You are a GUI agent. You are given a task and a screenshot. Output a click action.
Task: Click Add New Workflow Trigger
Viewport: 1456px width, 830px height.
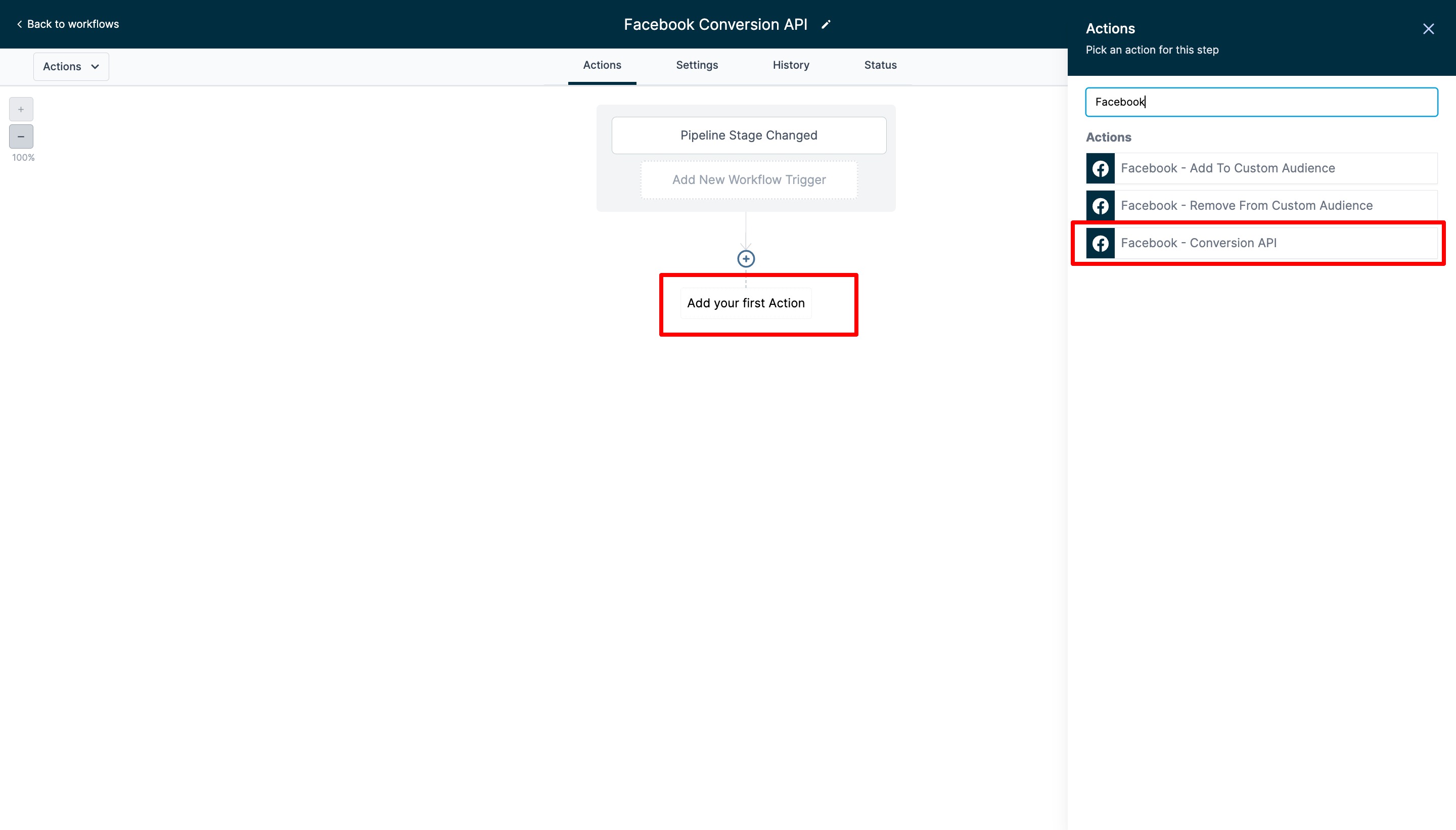[x=749, y=179]
